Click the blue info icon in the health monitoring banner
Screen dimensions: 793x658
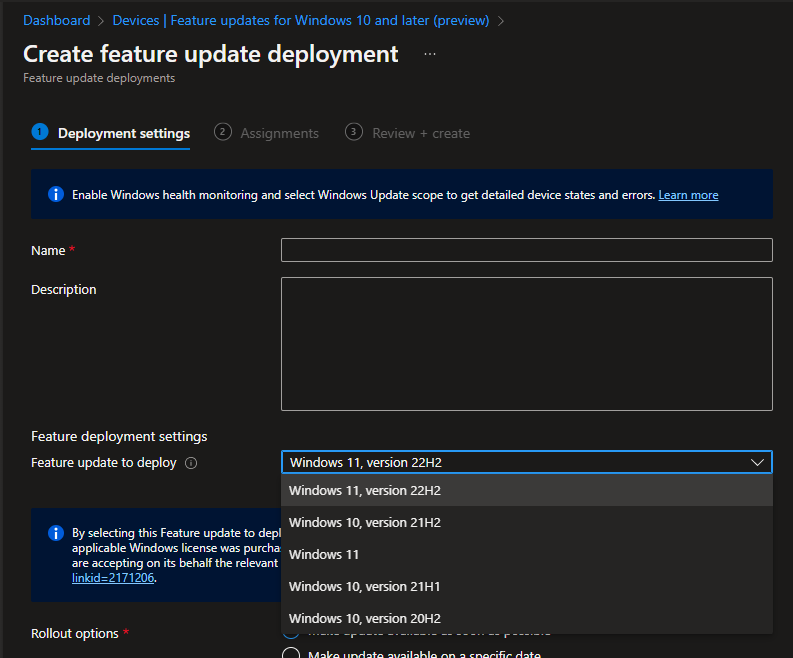pyautogui.click(x=56, y=194)
